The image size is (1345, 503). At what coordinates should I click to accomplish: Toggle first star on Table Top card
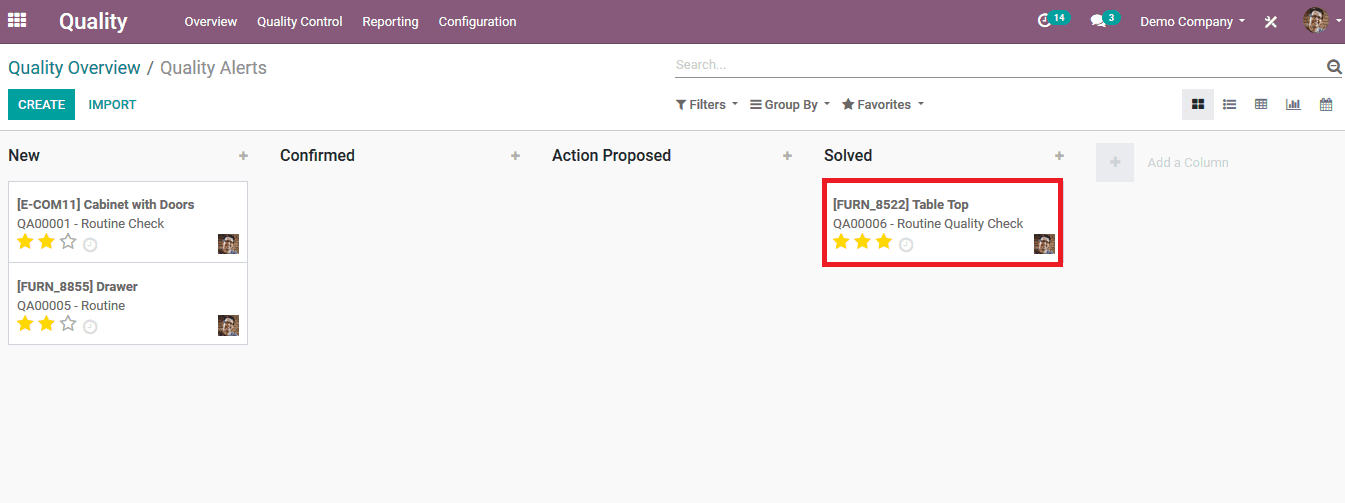coord(841,242)
